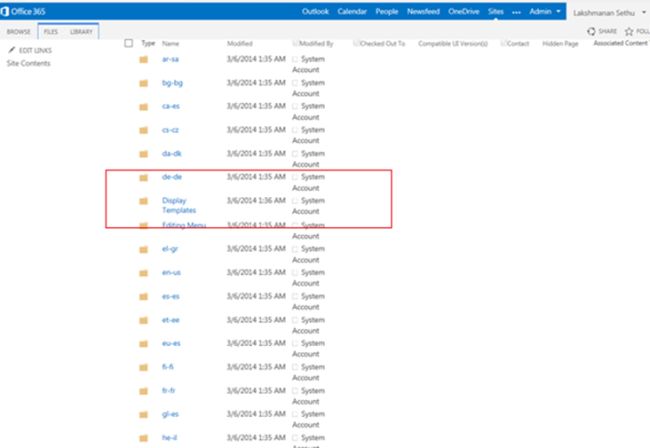
Task: Click the Display Templates folder icon
Action: point(143,201)
